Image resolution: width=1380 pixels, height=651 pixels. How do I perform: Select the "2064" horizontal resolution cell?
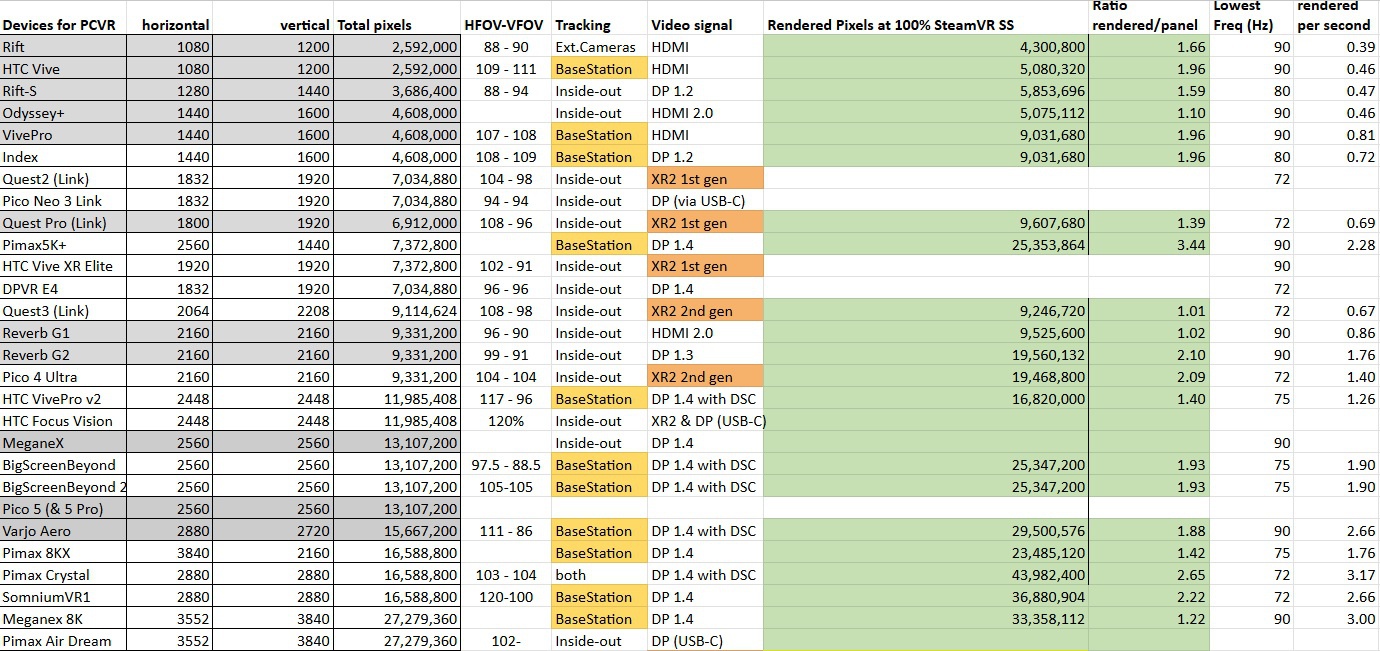click(x=170, y=311)
